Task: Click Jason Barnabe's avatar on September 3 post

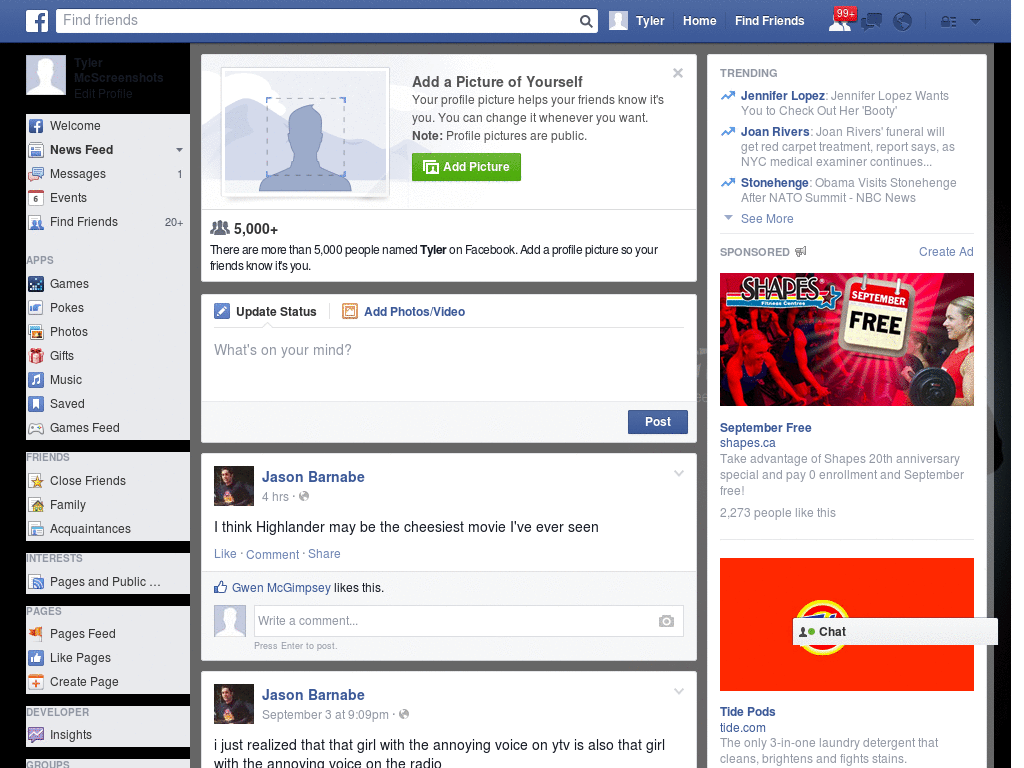Action: (234, 704)
